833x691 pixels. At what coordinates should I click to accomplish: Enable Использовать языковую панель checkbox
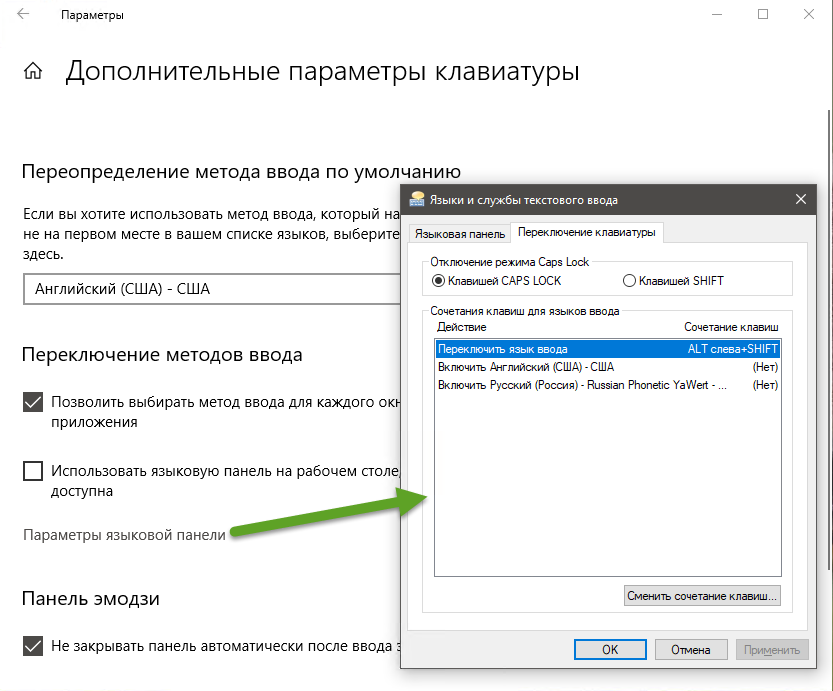[x=33, y=471]
